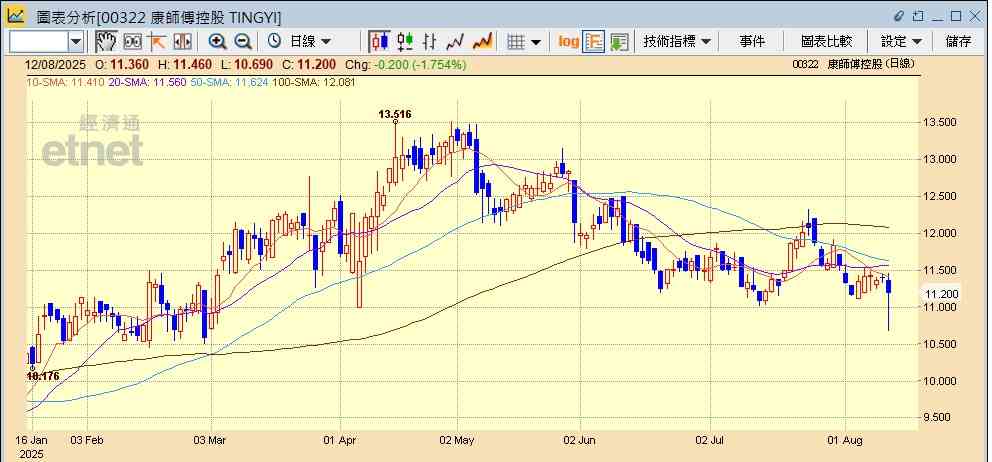Click the 02 May date label on axis

(457, 440)
